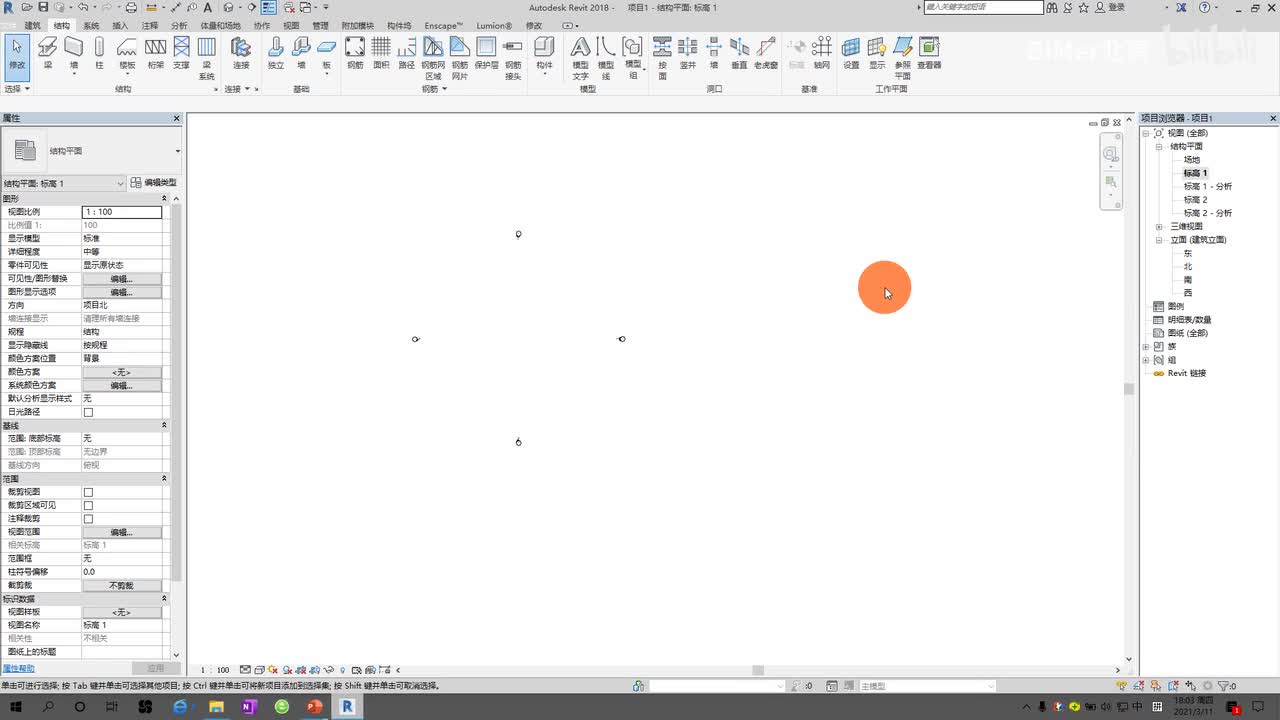1280x720 pixels.
Task: Click the 垂直 (Vertical) opening icon
Action: pos(739,53)
